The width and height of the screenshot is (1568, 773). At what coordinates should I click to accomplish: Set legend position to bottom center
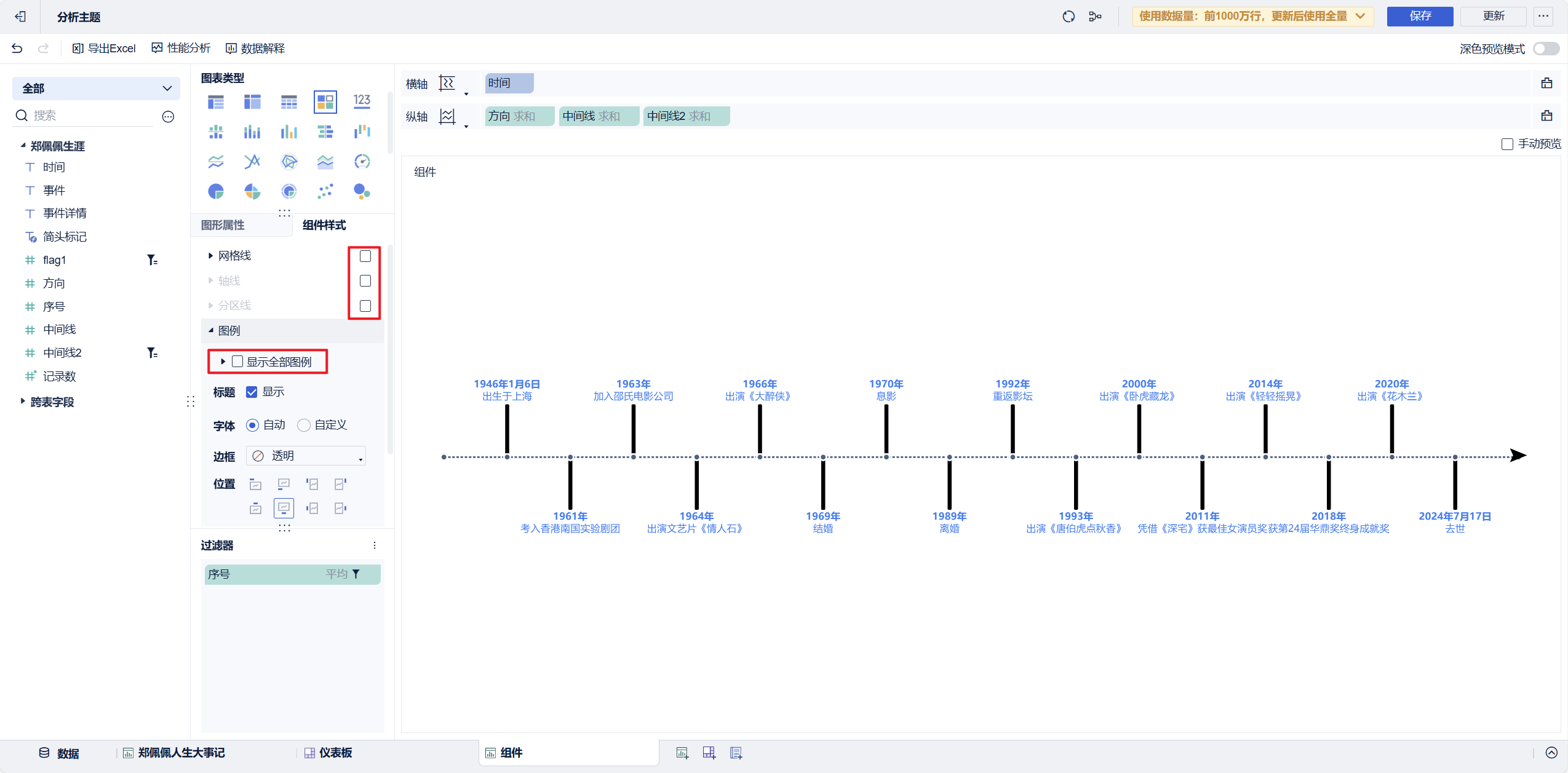(x=284, y=508)
